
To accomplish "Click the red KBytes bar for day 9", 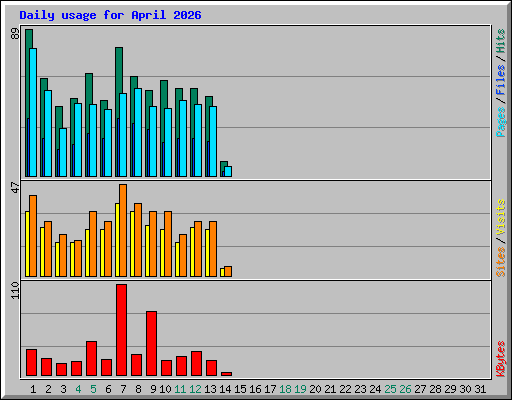I will (151, 344).
